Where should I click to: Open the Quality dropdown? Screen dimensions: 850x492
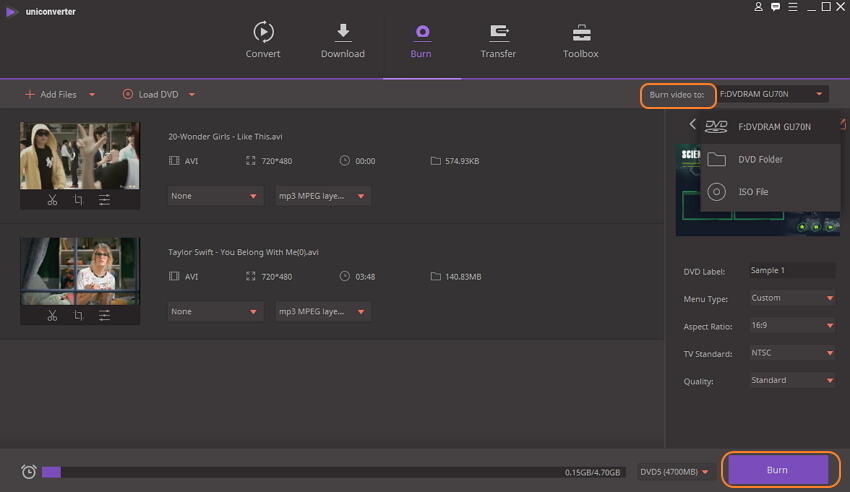tap(792, 380)
